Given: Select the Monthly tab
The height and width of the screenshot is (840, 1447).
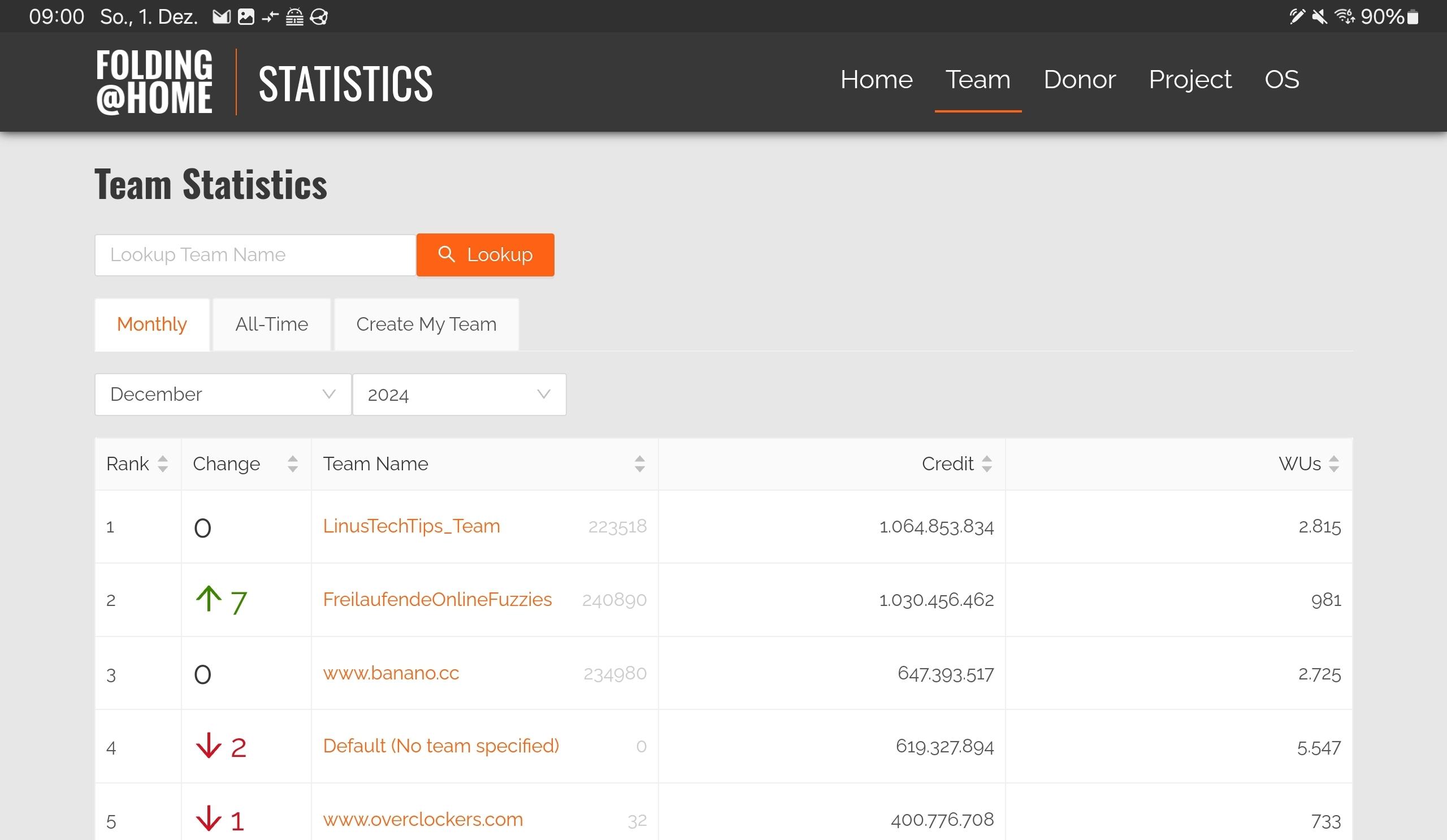Looking at the screenshot, I should point(152,324).
